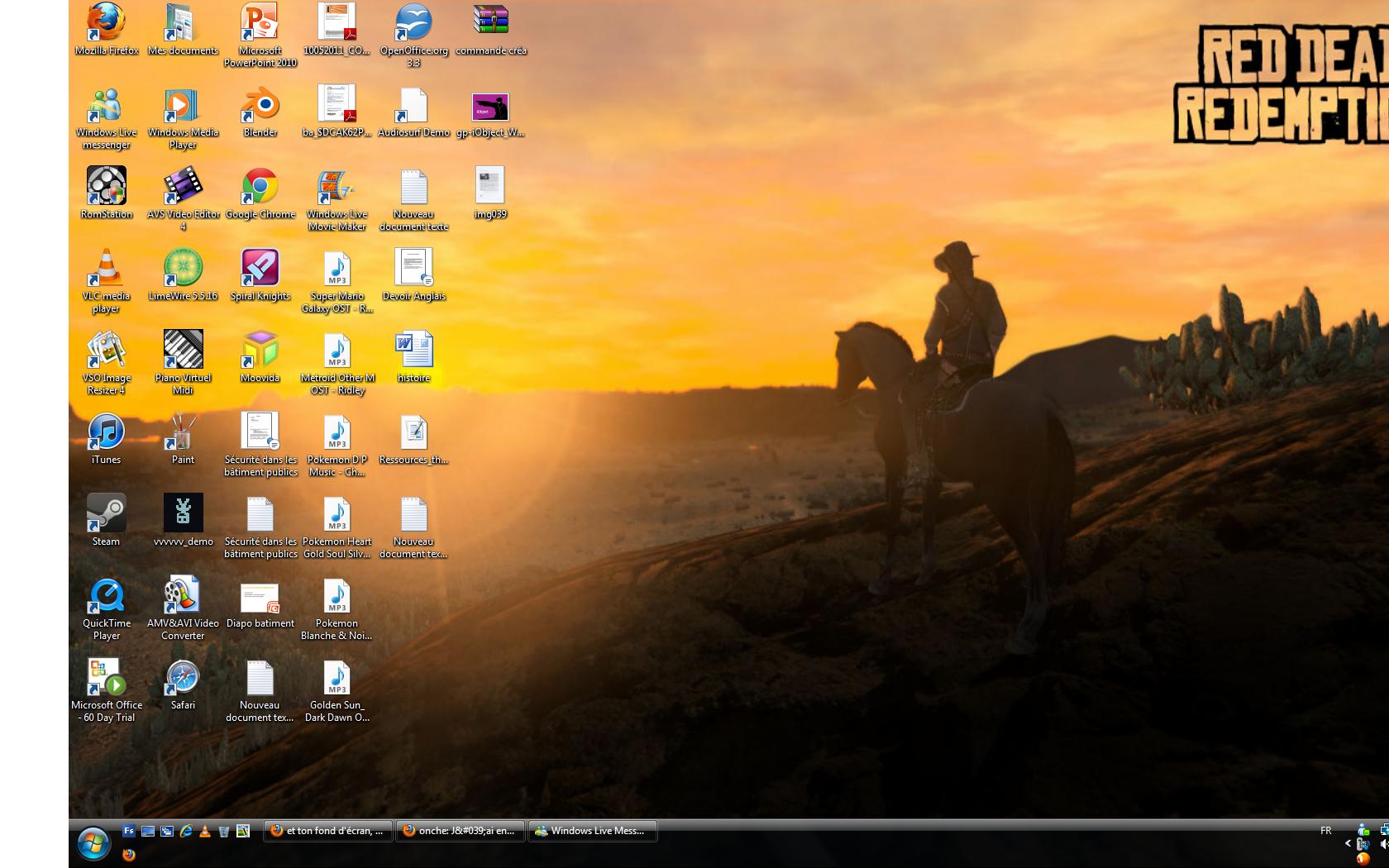Launch Firefox from Quick Launch second row
Screen dimensions: 1389x868
129,855
